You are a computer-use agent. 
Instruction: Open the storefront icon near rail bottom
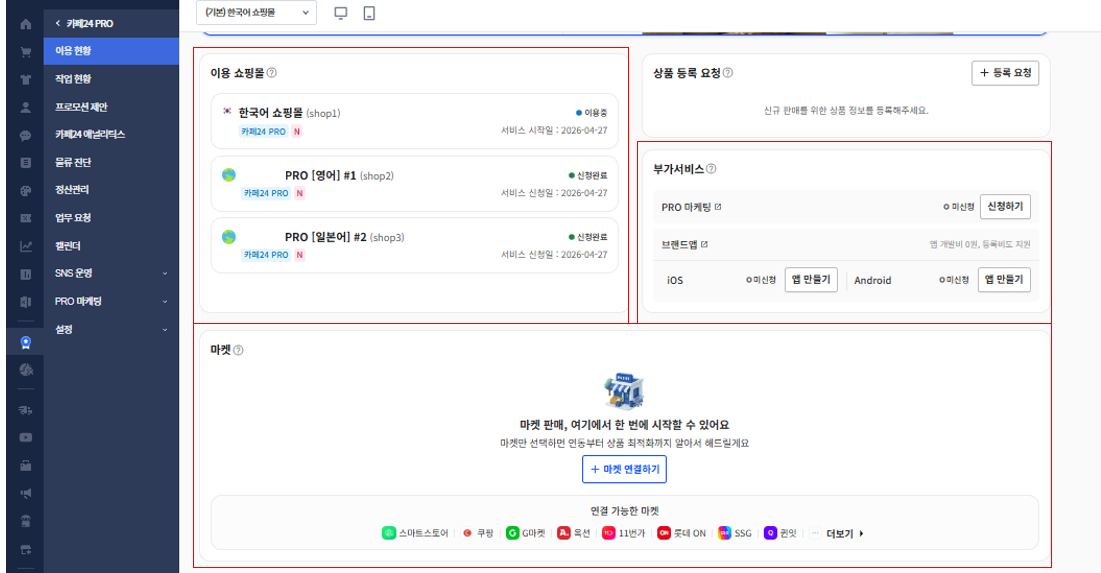coord(25,521)
